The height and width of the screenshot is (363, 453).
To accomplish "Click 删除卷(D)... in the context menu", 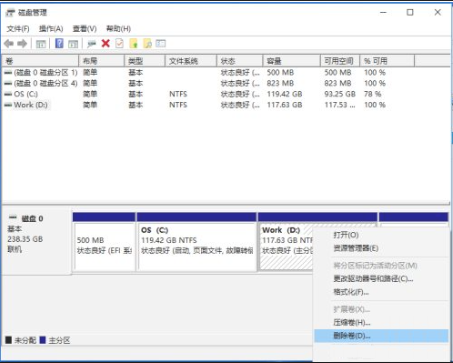I will pyautogui.click(x=381, y=336).
